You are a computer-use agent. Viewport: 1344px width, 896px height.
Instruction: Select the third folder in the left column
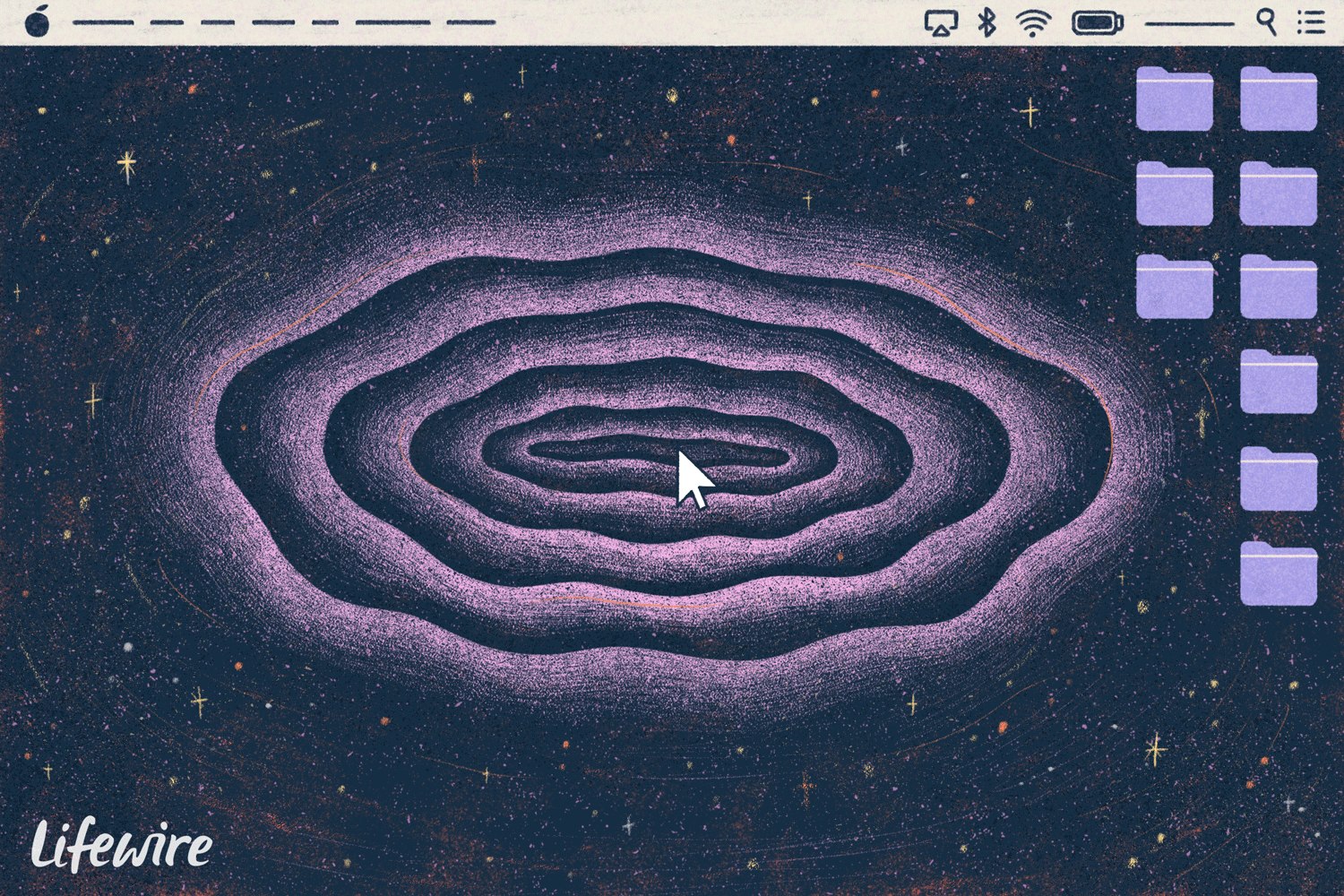[x=1175, y=289]
